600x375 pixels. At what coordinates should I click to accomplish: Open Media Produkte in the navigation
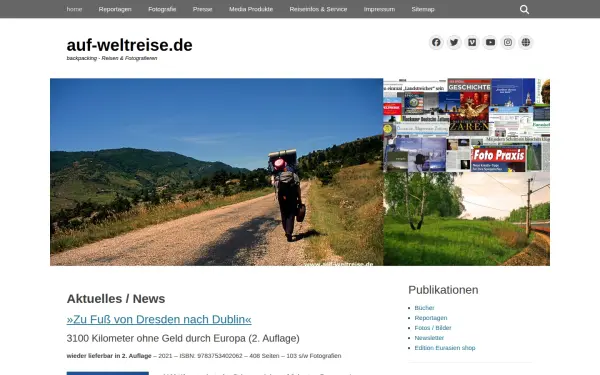click(x=251, y=9)
